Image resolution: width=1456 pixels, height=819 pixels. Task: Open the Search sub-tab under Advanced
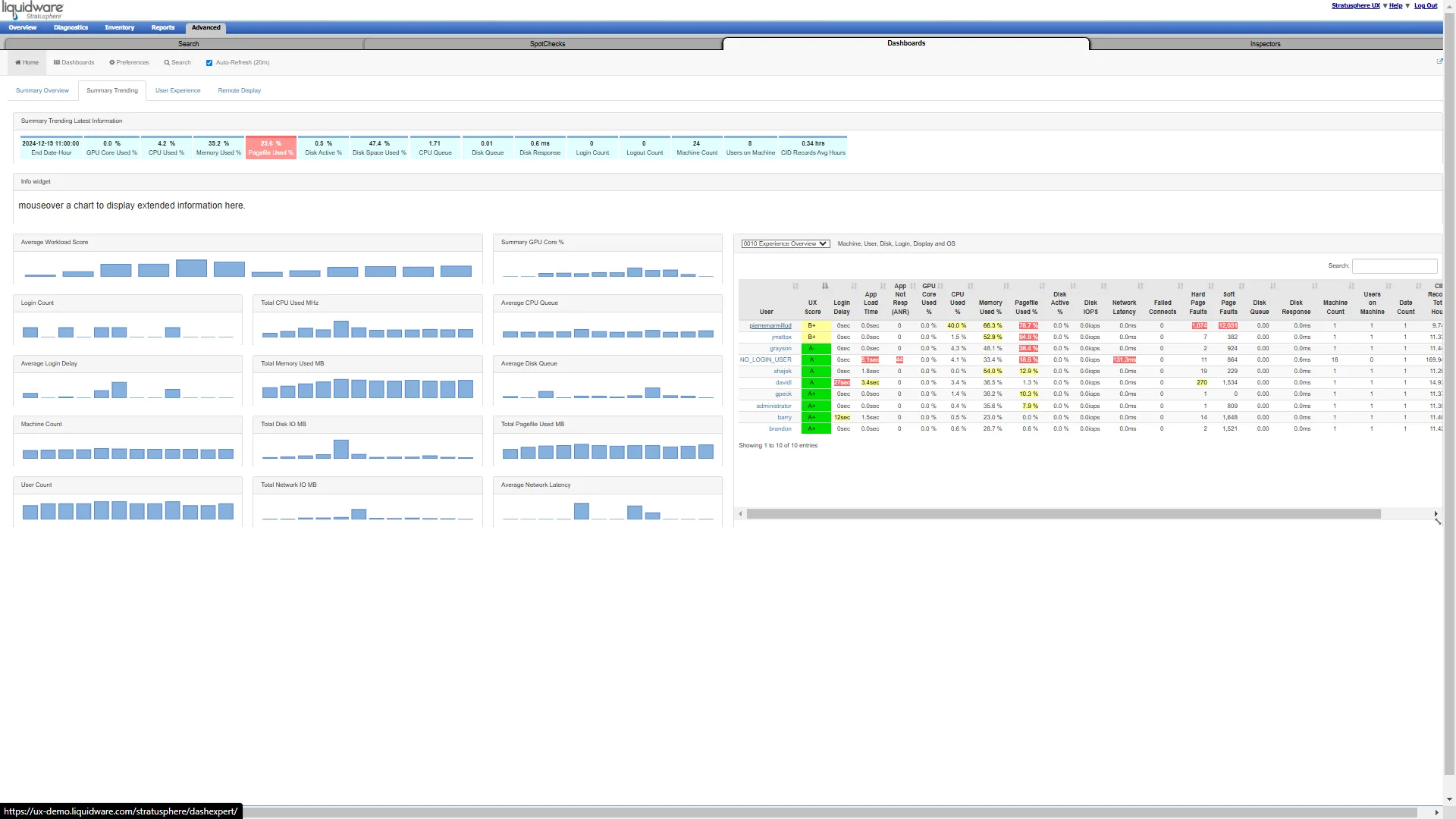[188, 44]
